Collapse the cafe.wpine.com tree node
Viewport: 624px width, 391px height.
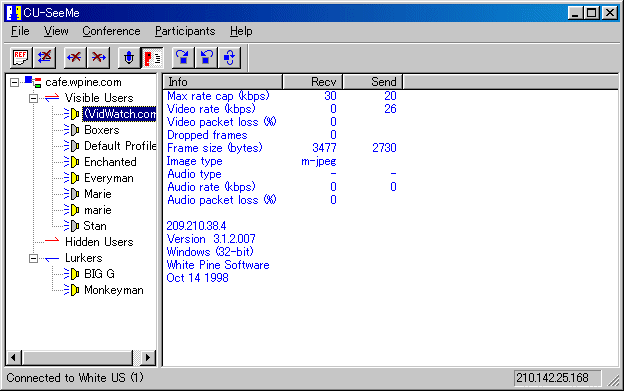pyautogui.click(x=14, y=82)
